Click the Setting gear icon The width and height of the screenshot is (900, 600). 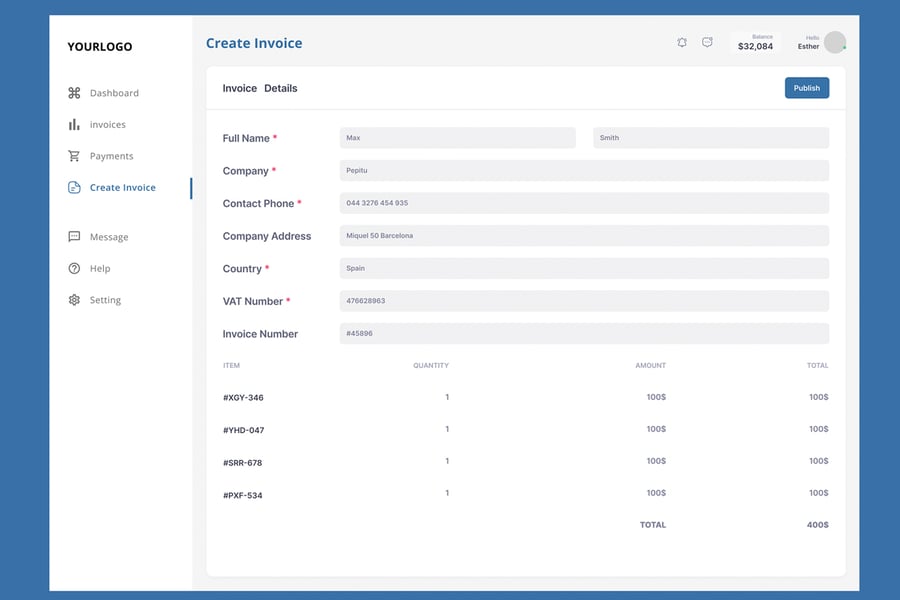[74, 300]
